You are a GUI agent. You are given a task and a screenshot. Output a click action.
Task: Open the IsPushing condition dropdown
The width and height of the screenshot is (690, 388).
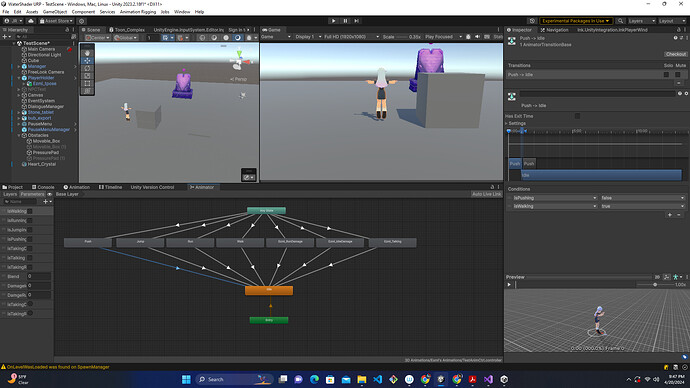[x=555, y=198]
